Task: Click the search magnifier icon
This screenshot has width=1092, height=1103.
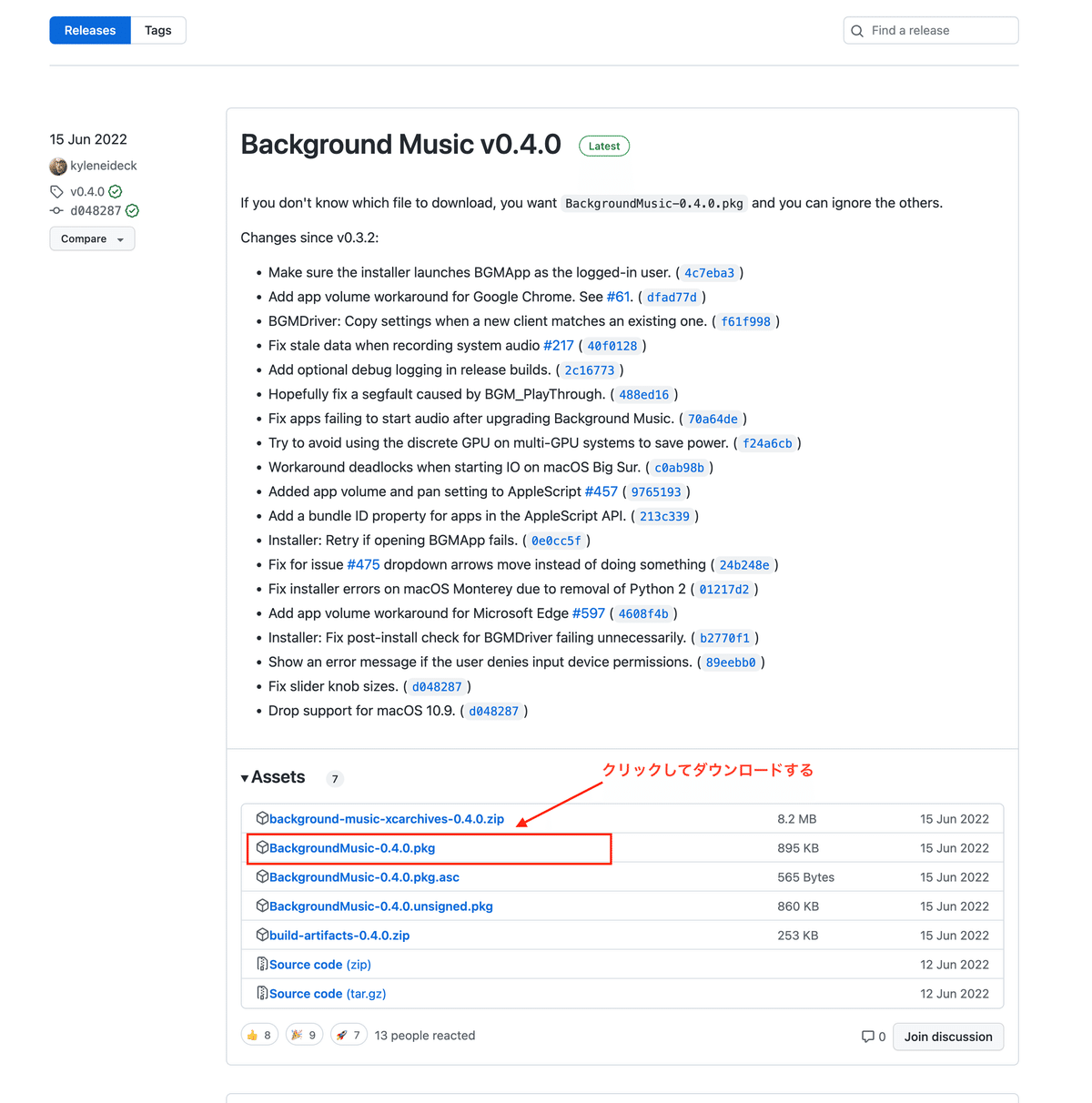Action: coord(857,31)
